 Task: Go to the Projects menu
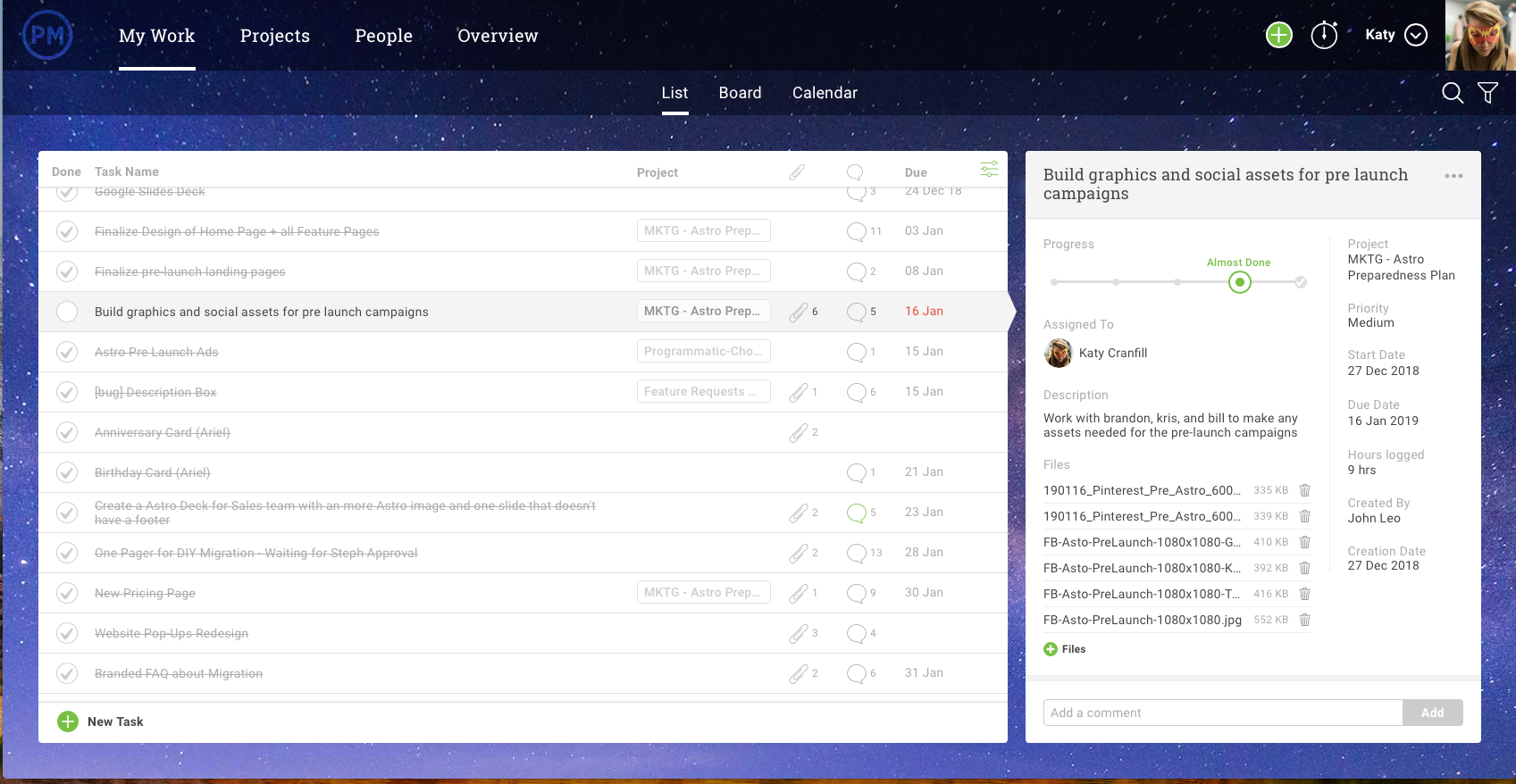(x=275, y=36)
